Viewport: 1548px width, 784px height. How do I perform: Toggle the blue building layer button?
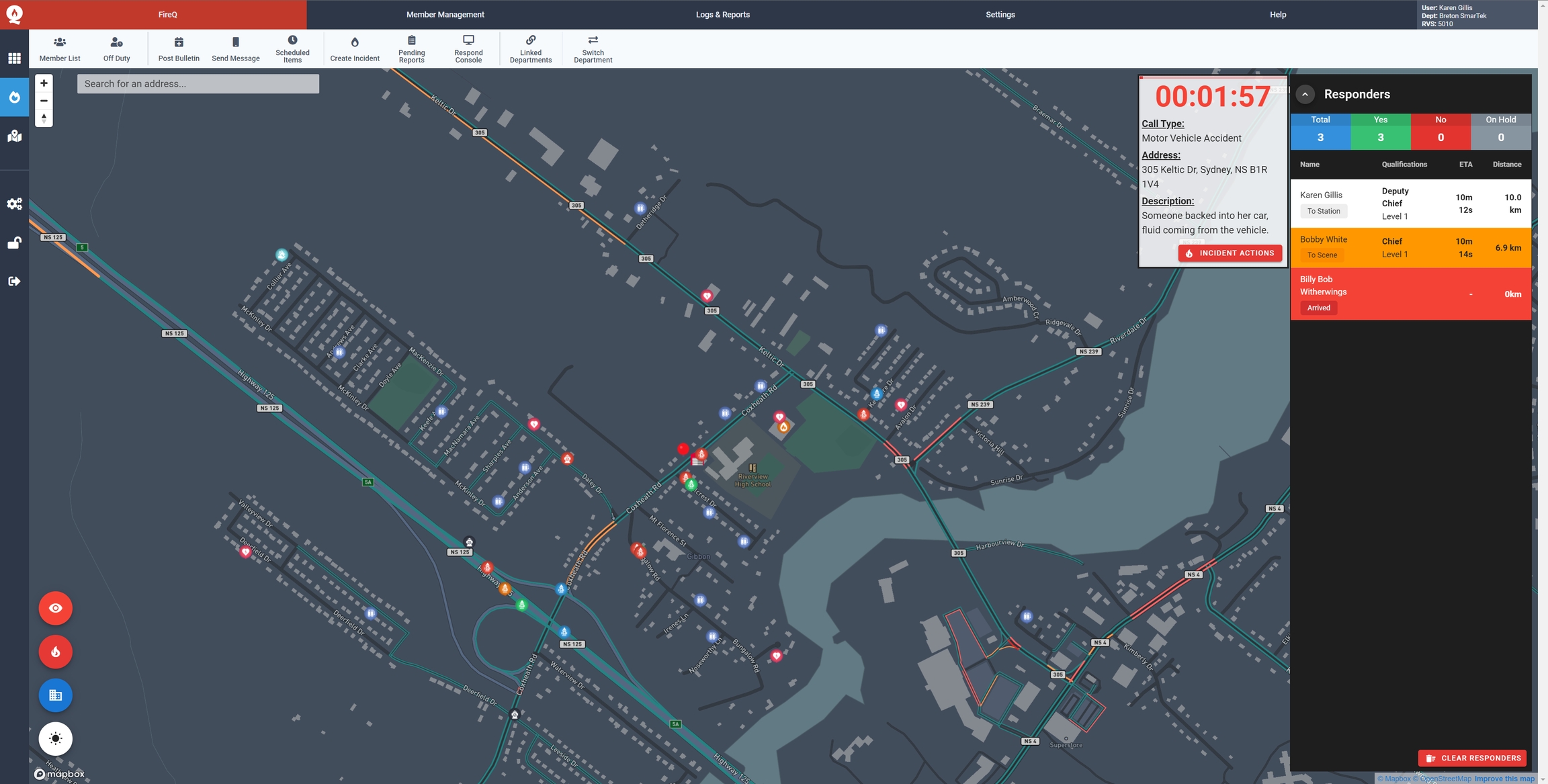(55, 695)
